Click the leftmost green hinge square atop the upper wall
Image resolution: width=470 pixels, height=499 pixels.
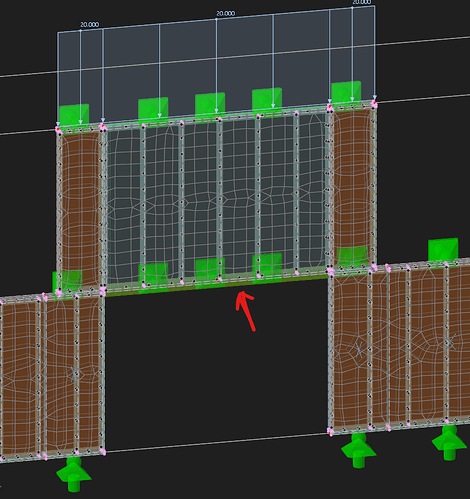click(74, 115)
